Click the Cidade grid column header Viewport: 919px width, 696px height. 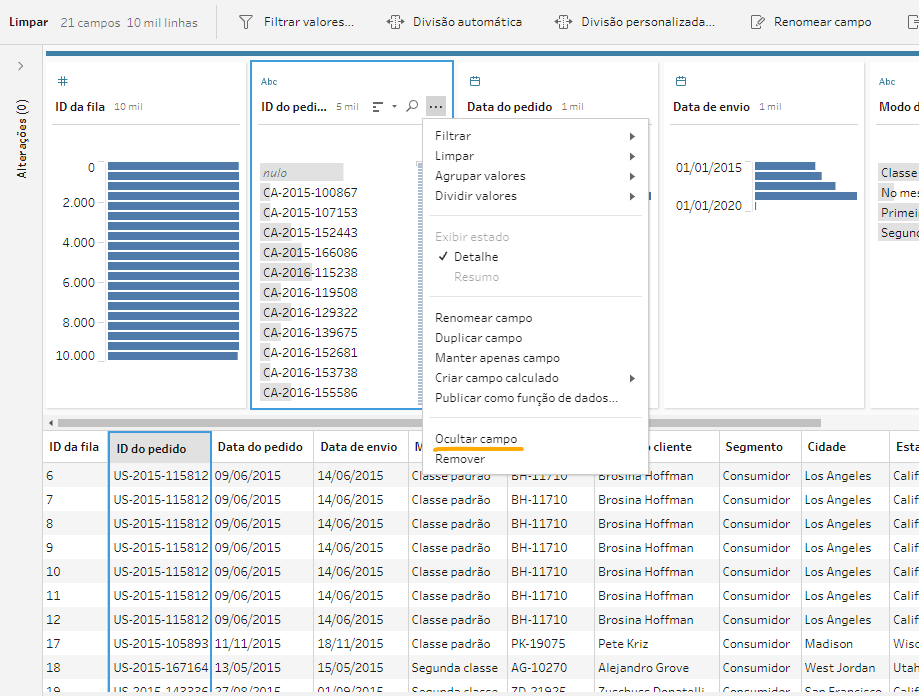tap(845, 447)
